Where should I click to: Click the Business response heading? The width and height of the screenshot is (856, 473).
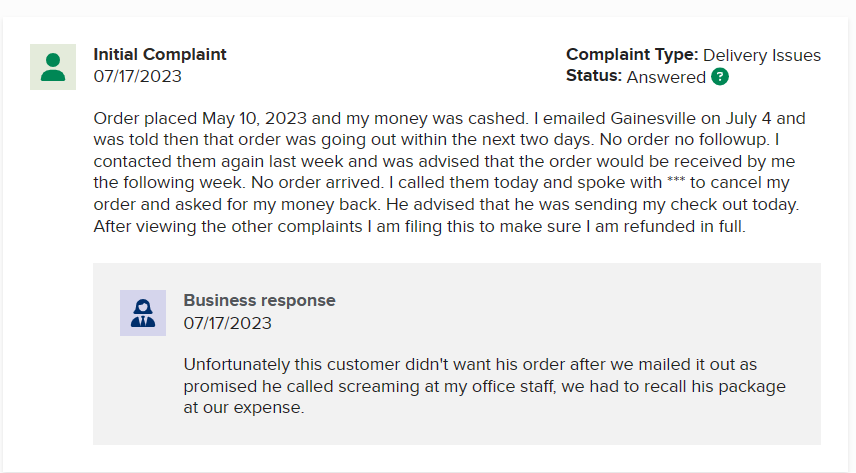pos(259,300)
